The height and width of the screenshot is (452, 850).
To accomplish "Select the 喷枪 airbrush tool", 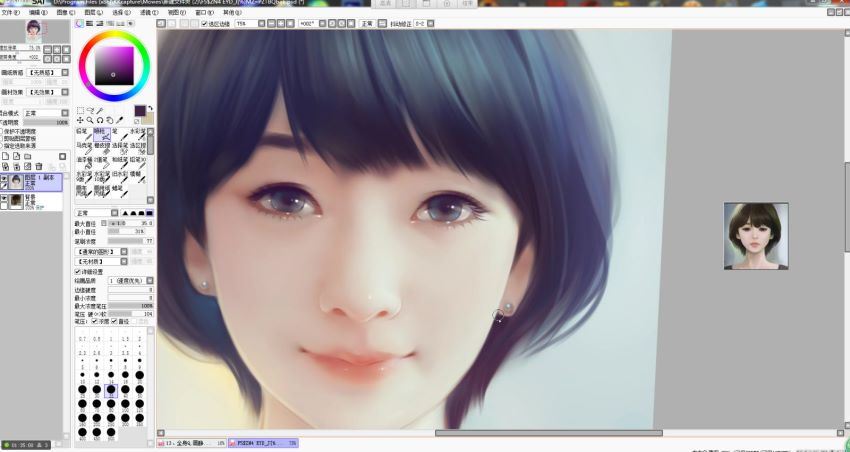I will coord(101,134).
